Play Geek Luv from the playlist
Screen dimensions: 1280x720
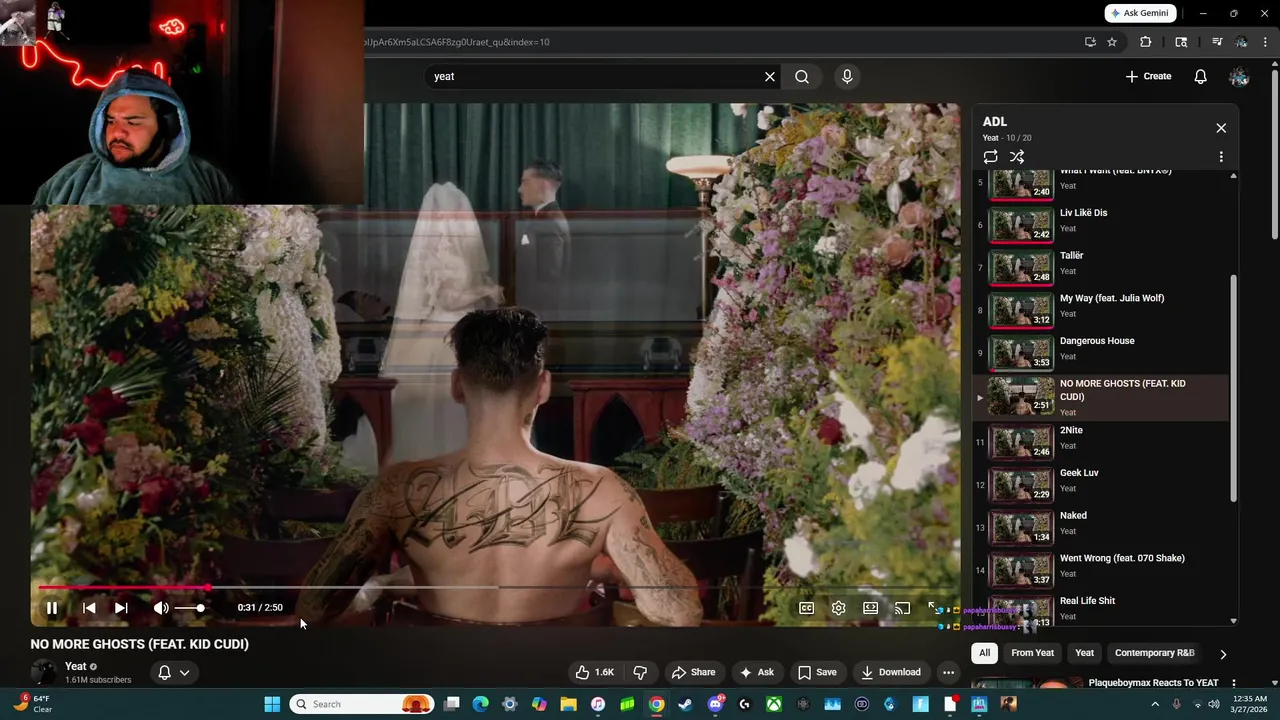click(1100, 484)
